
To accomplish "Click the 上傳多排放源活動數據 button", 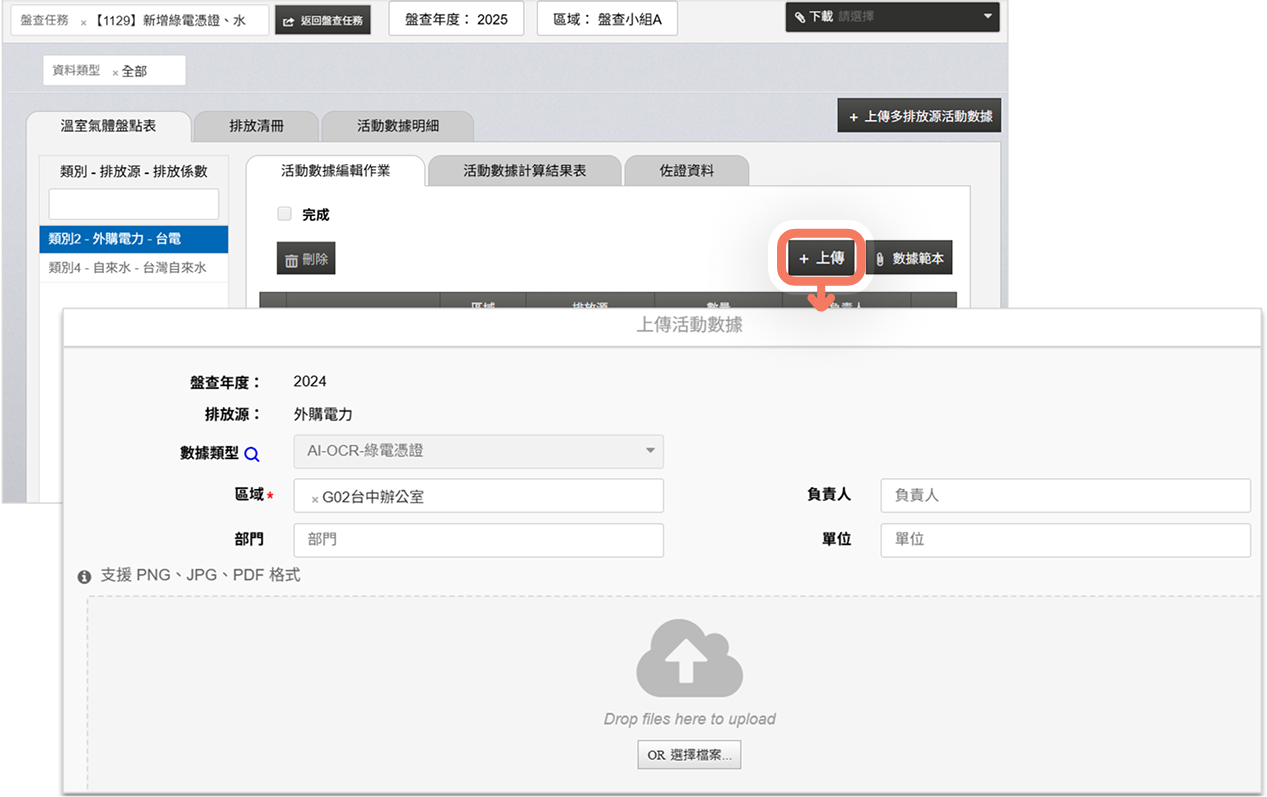I will 919,116.
